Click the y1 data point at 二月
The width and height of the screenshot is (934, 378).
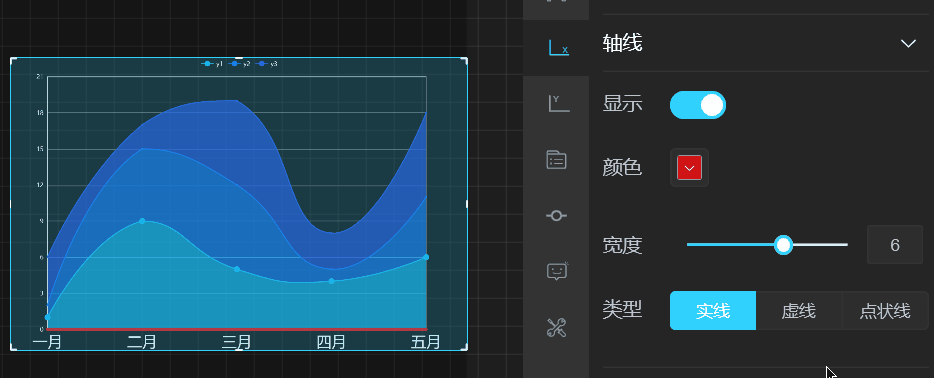click(142, 221)
